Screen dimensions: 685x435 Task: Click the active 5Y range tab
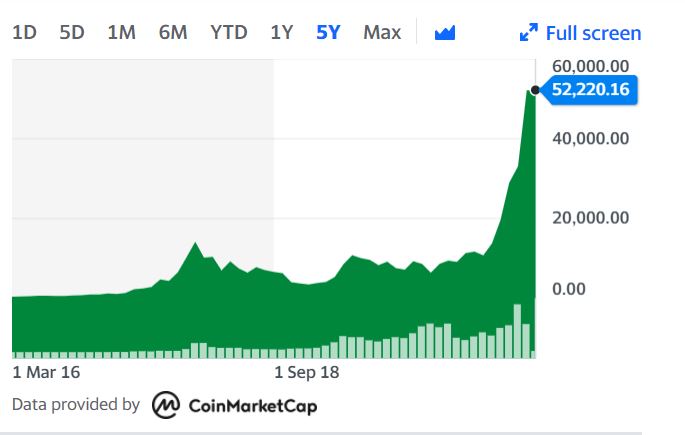coord(328,32)
